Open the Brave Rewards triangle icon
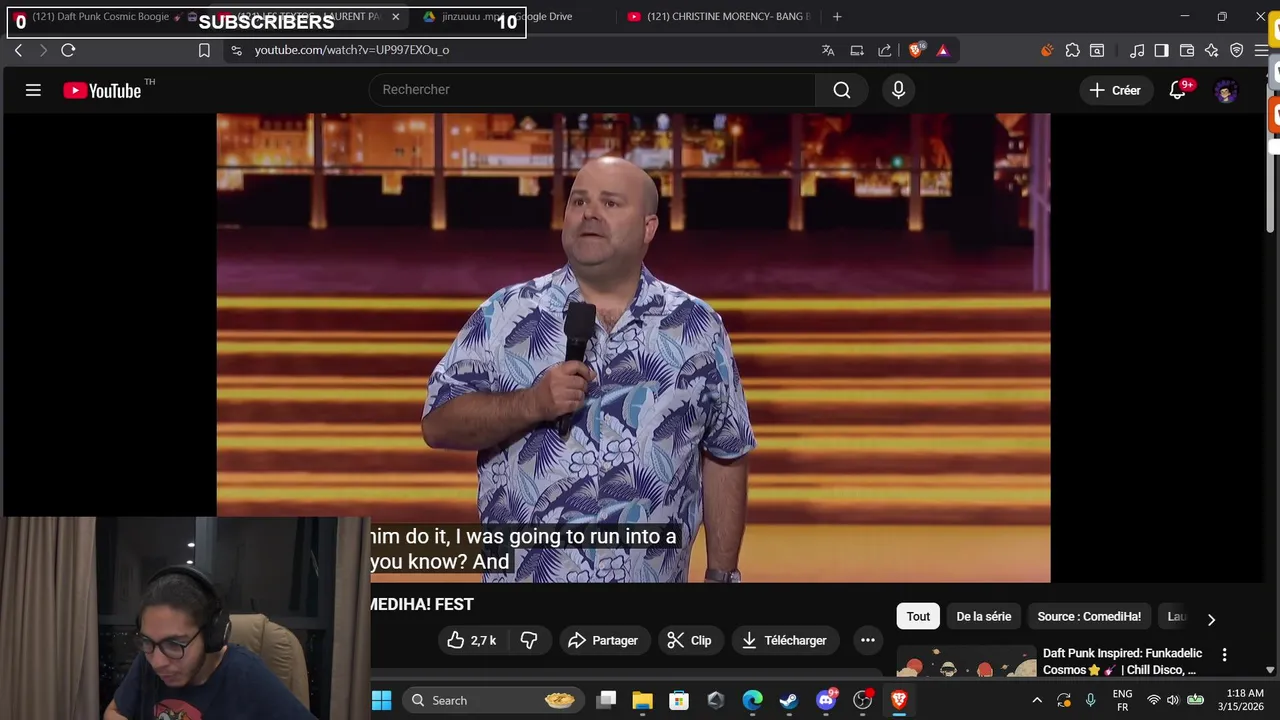Screen dimensions: 1280x720 click(x=943, y=50)
